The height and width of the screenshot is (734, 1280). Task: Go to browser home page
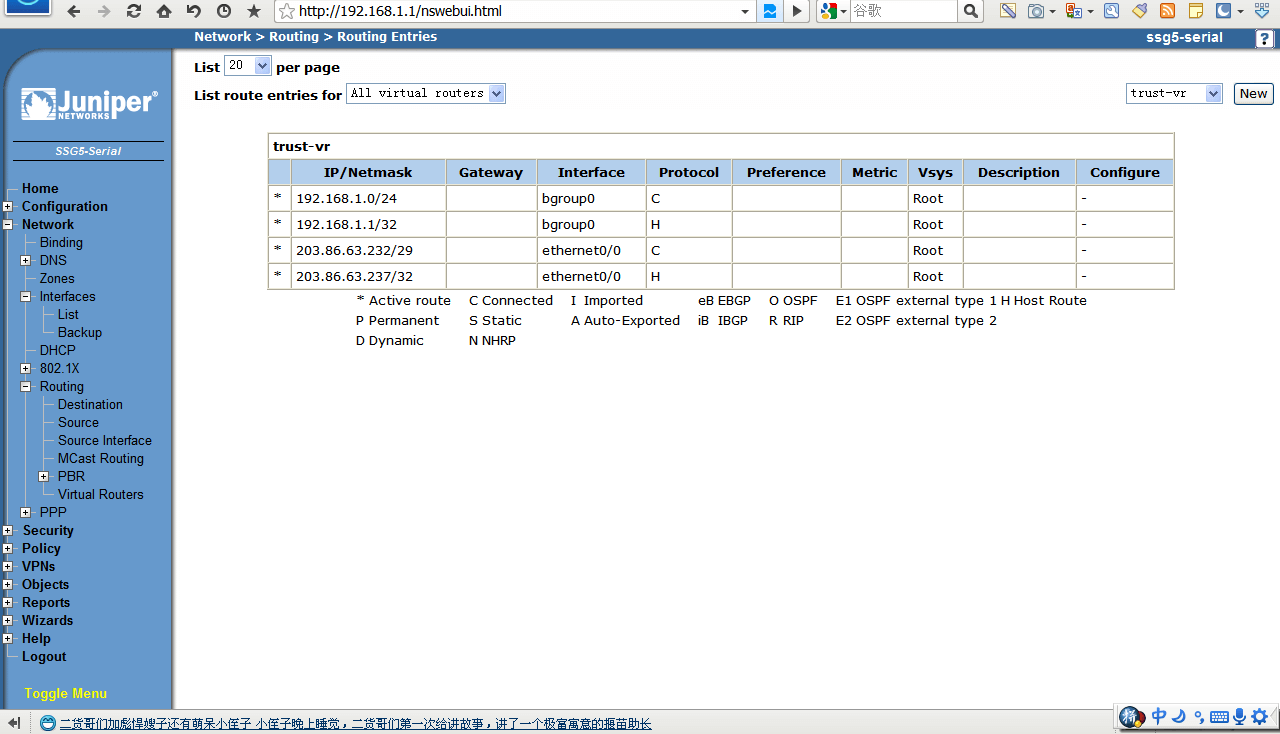pyautogui.click(x=163, y=11)
